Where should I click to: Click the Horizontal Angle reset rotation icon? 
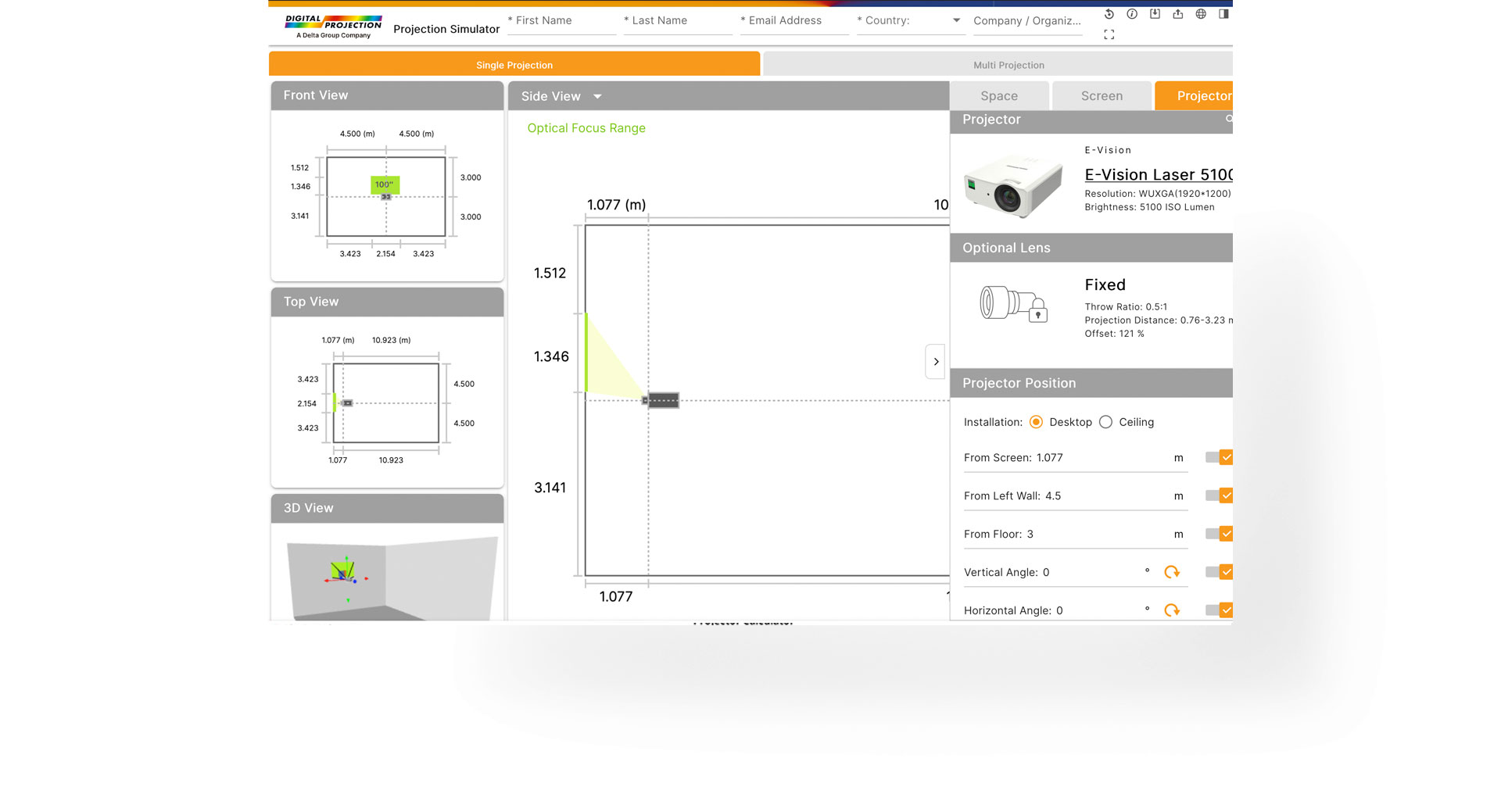(1172, 610)
